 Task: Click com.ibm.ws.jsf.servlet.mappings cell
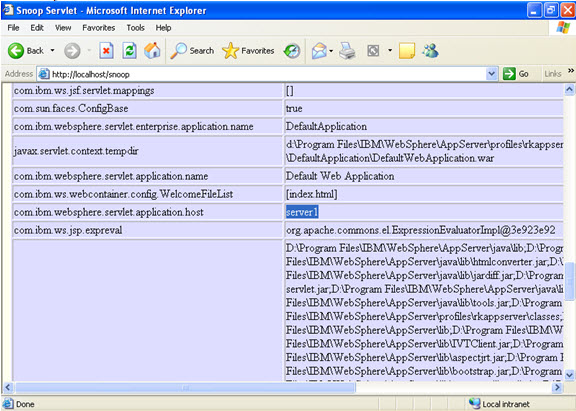click(147, 90)
